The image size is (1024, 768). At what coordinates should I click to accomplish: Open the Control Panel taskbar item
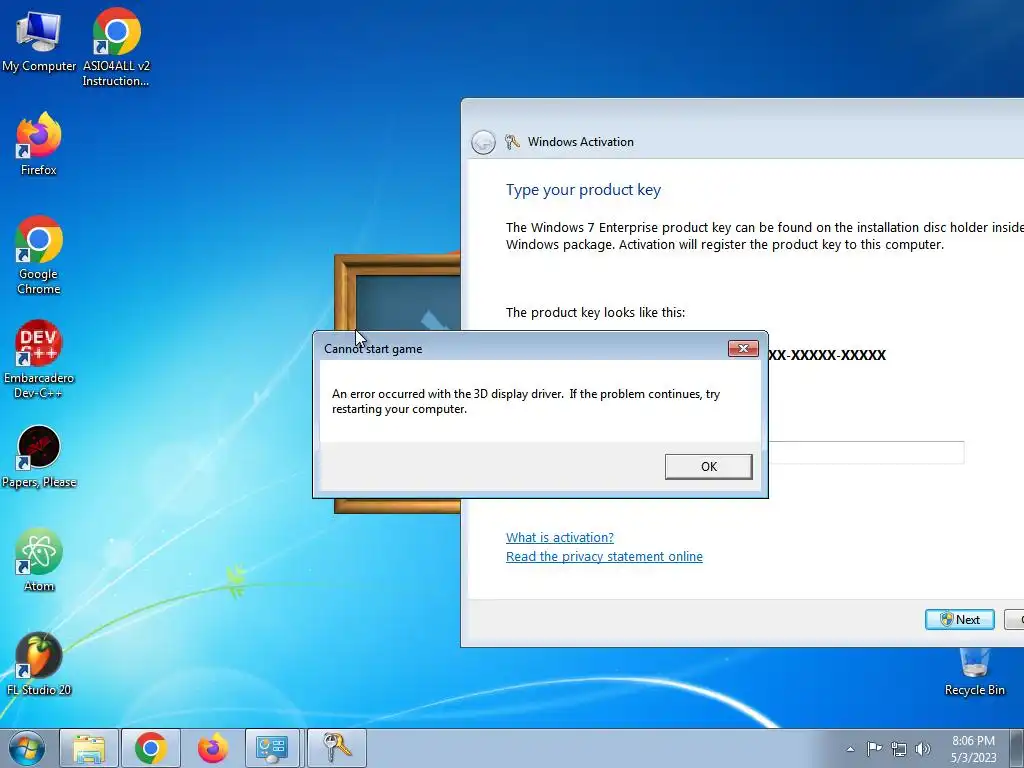272,748
